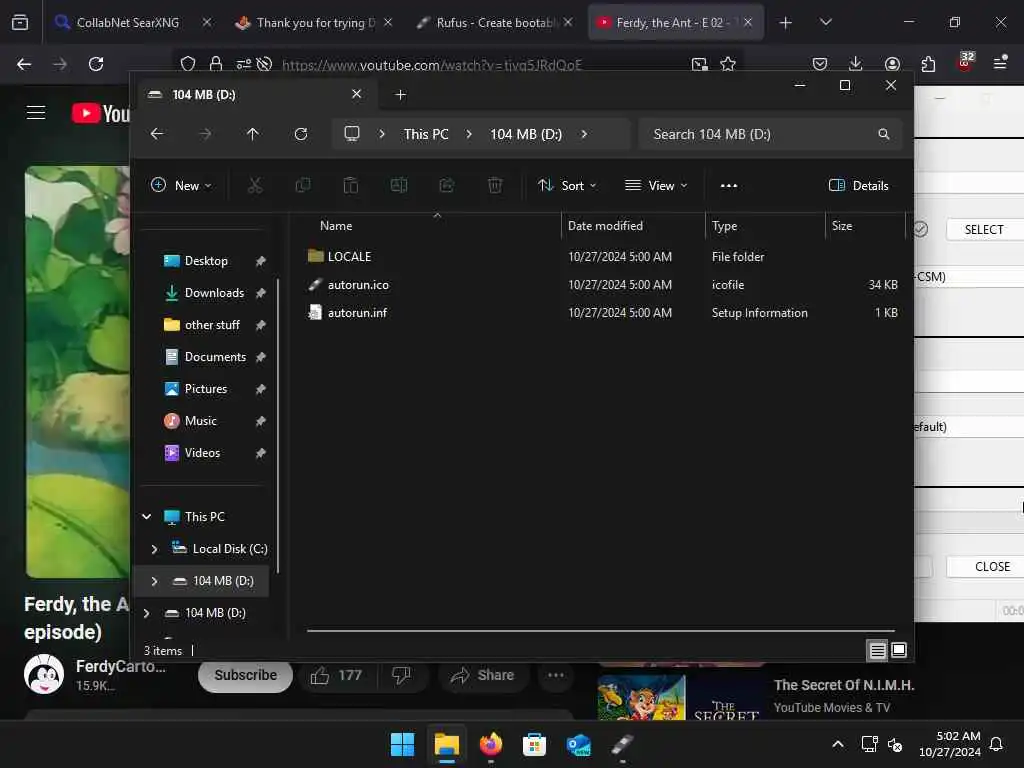Click the Copy icon in Explorer toolbar
The width and height of the screenshot is (1024, 768).
[302, 185]
